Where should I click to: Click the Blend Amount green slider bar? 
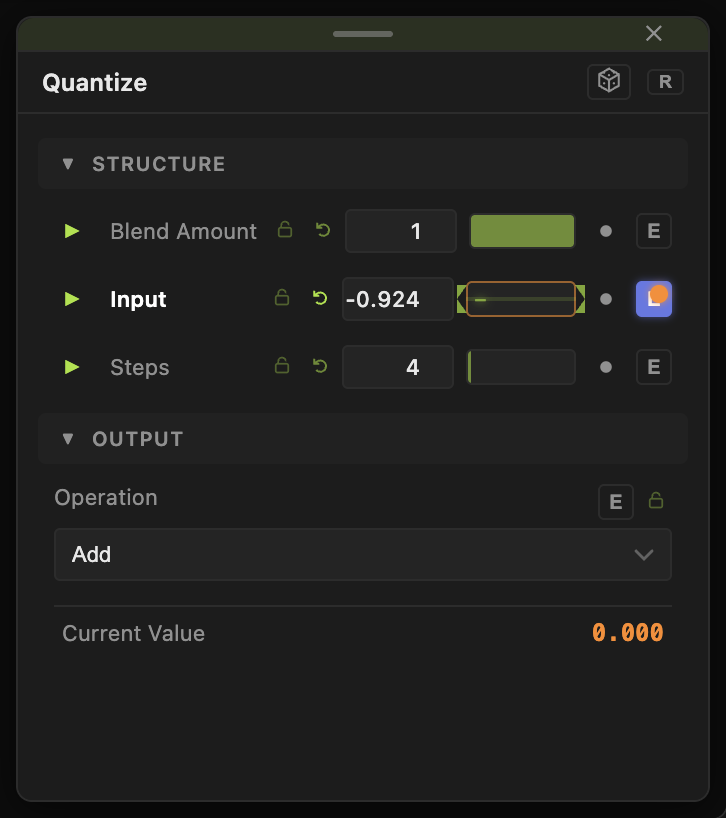tap(522, 231)
